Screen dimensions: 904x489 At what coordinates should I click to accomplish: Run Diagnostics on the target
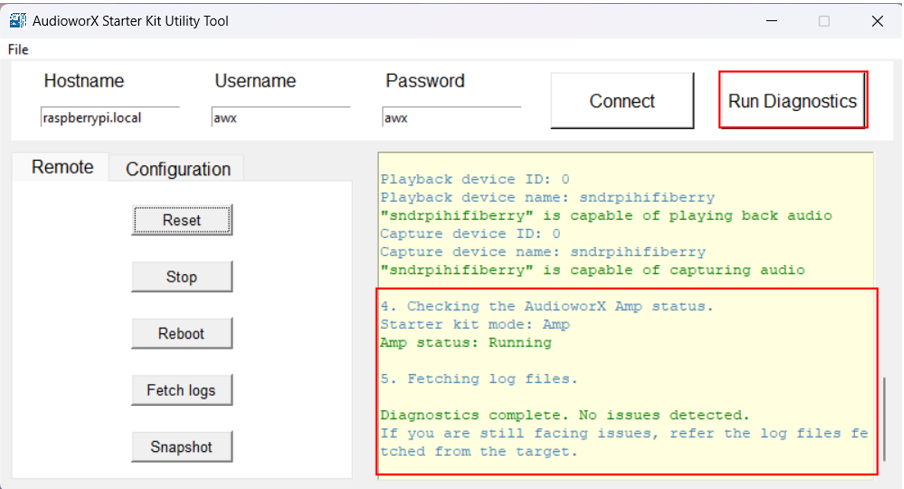(793, 101)
